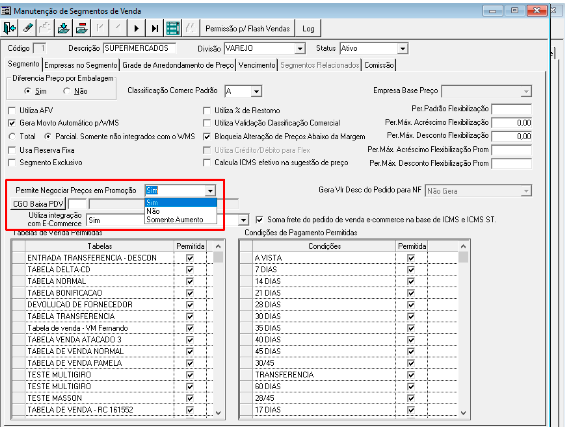Open Gera Vlr Desc do Pedido dropdown
Image resolution: width=565 pixels, height=431 pixels.
(x=526, y=191)
